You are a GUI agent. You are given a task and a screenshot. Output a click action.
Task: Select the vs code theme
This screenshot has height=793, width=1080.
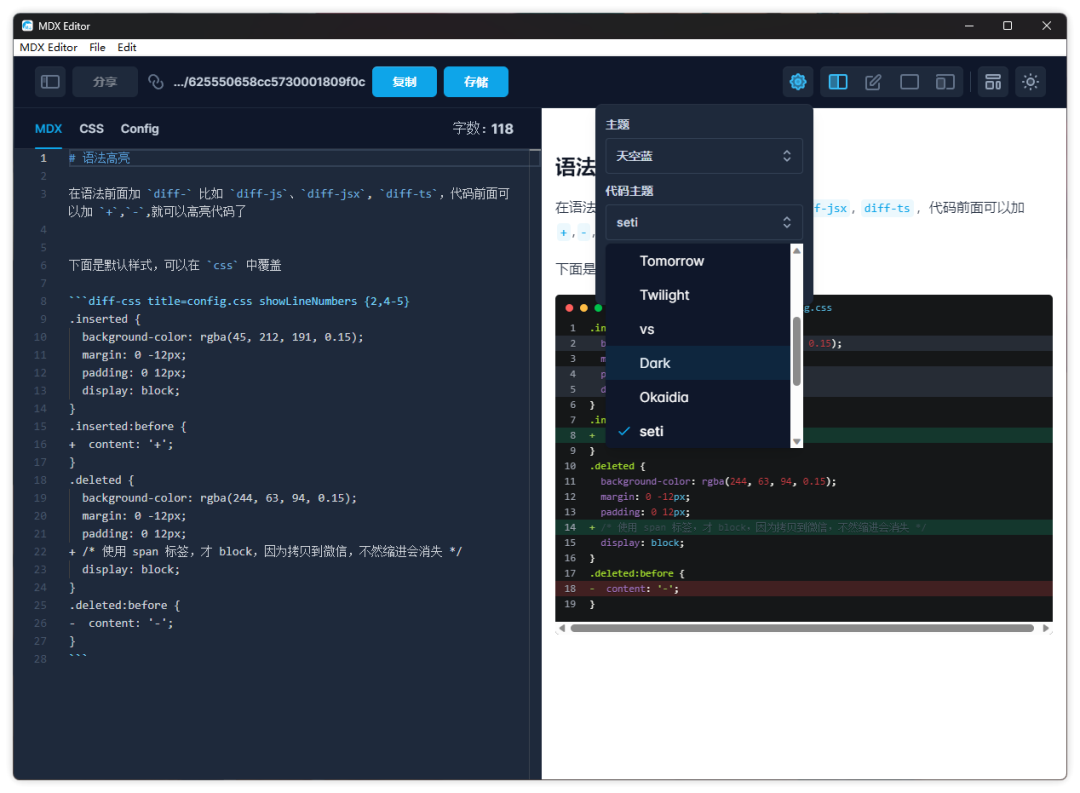pyautogui.click(x=698, y=329)
